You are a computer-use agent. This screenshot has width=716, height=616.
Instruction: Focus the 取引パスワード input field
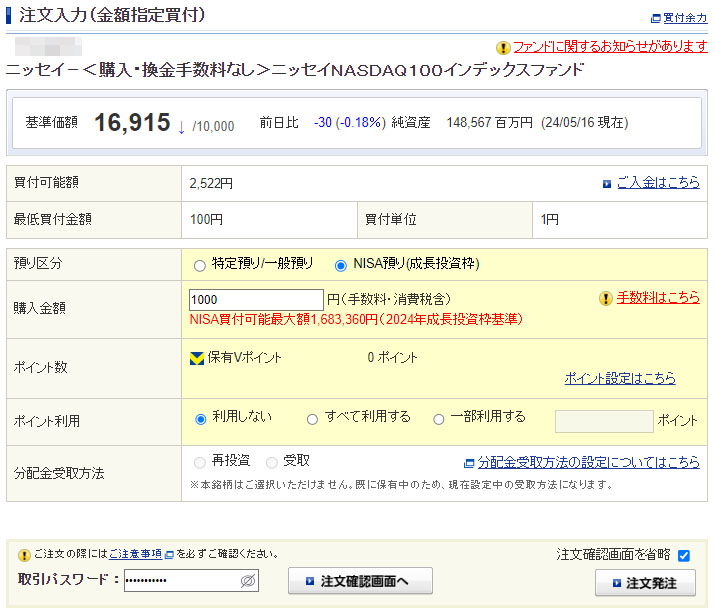tap(182, 580)
